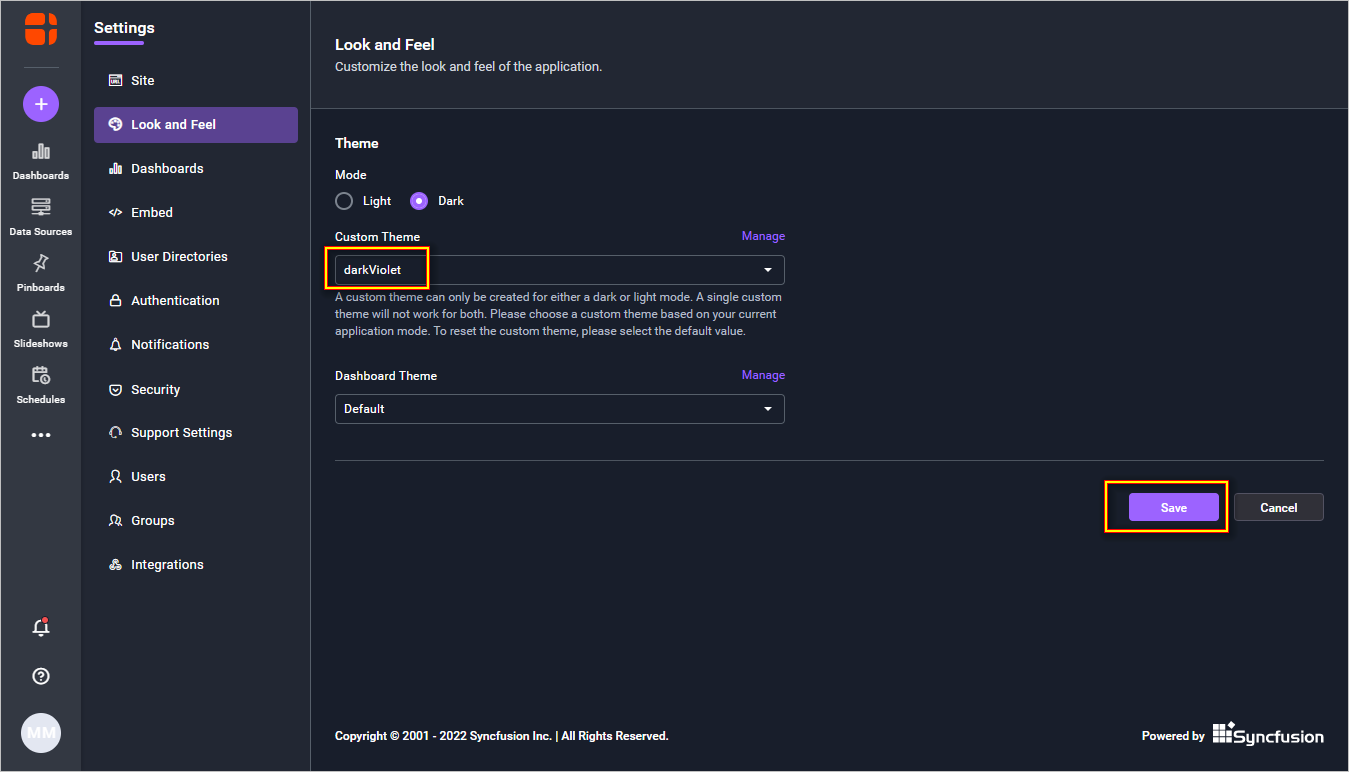This screenshot has width=1349, height=772.
Task: Open the Site settings menu item
Action: point(143,80)
